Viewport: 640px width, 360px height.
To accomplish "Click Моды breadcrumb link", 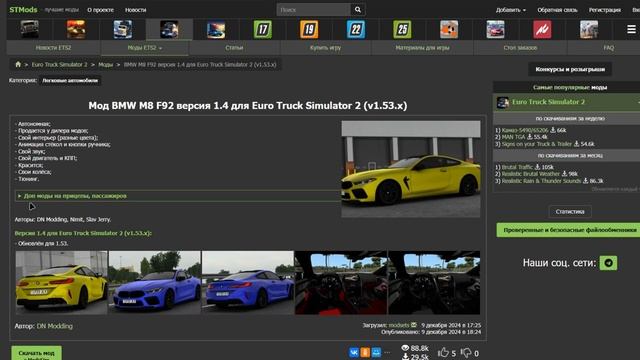I will 105,64.
